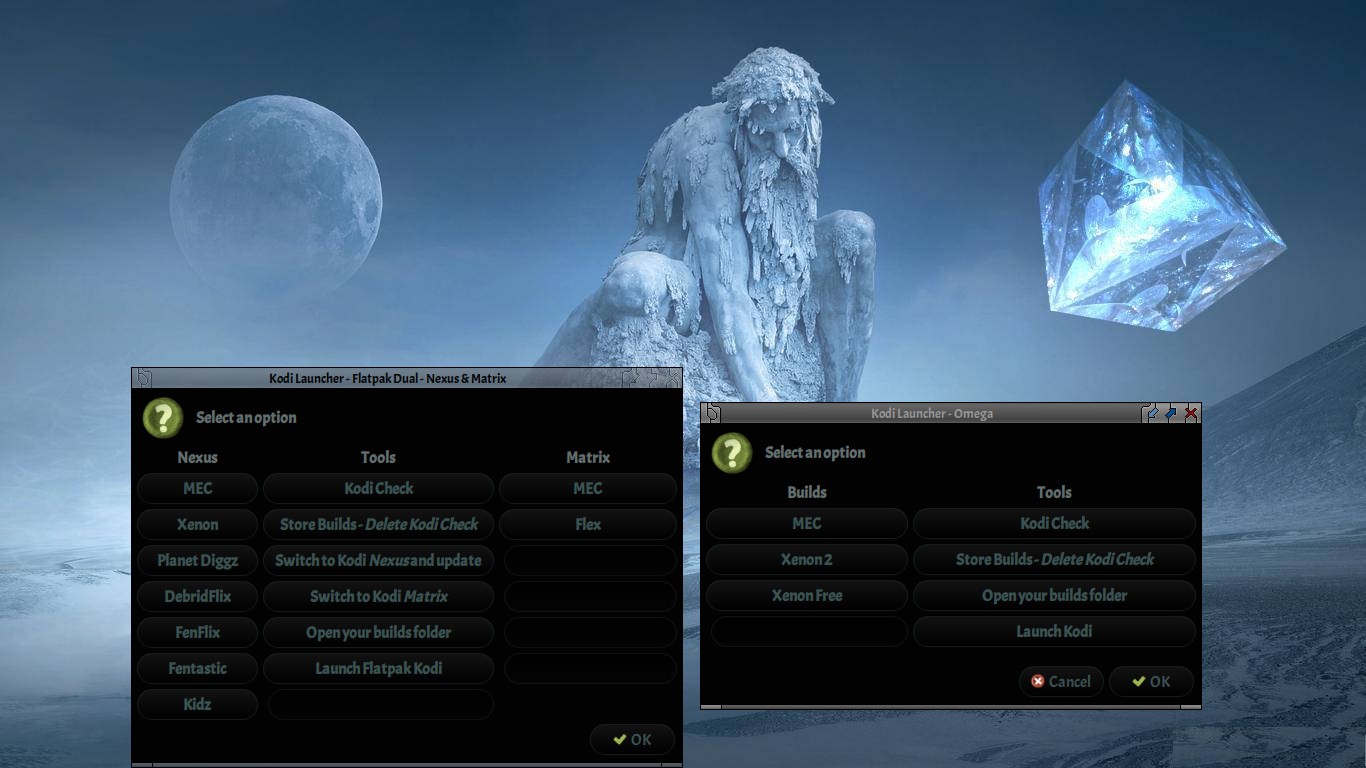Open builds folder in Flatpak Dual window
The height and width of the screenshot is (768, 1366).
tap(378, 632)
